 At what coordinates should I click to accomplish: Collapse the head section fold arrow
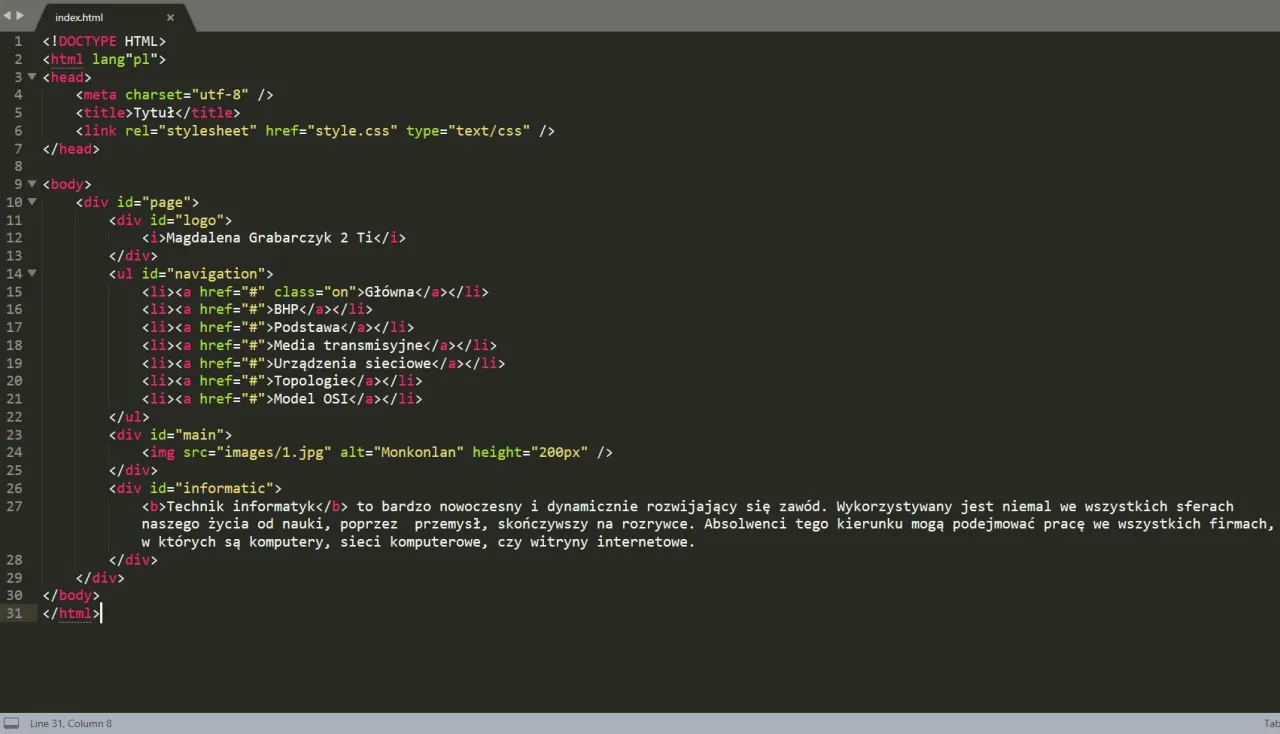32,77
